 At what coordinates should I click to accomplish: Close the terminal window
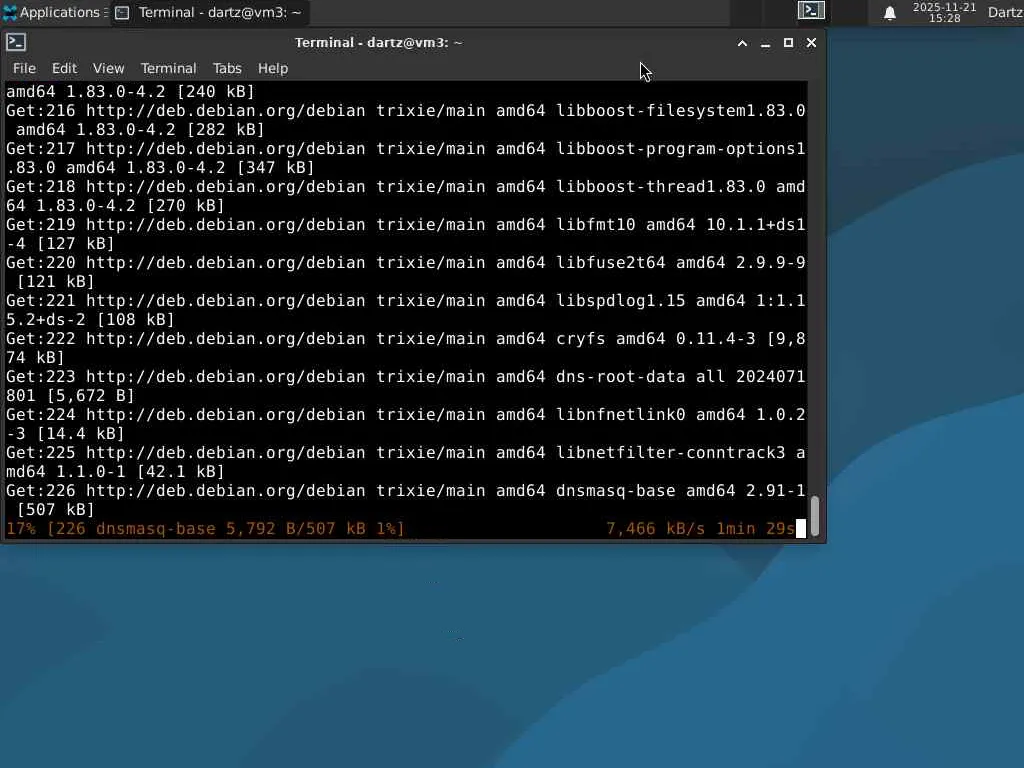point(811,43)
